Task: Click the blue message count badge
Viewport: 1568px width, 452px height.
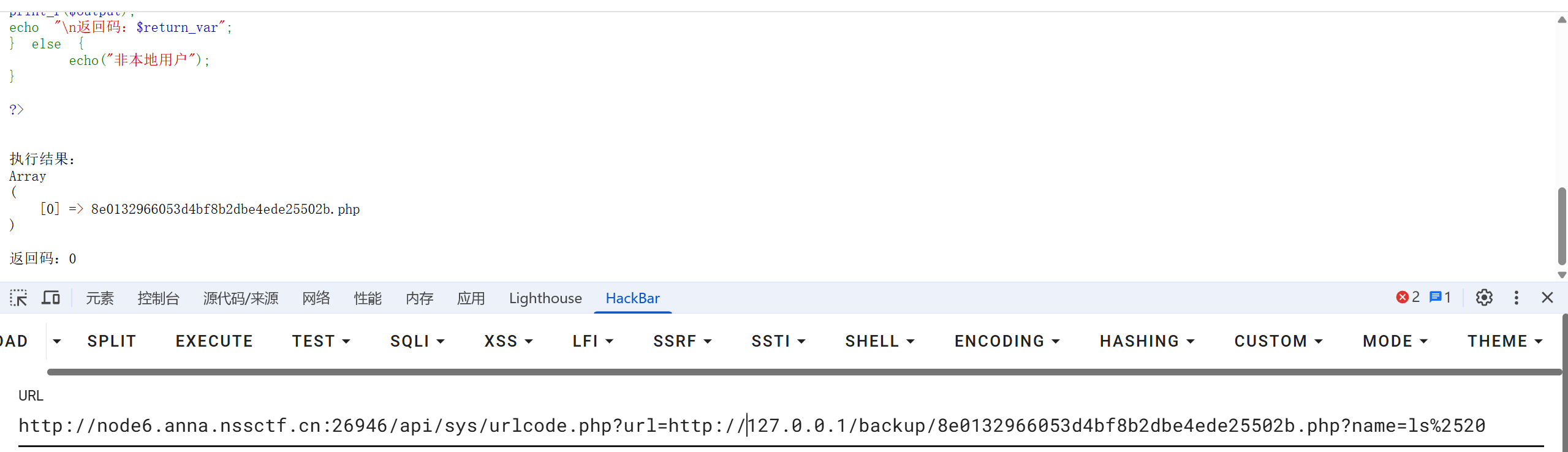Action: (x=1440, y=297)
